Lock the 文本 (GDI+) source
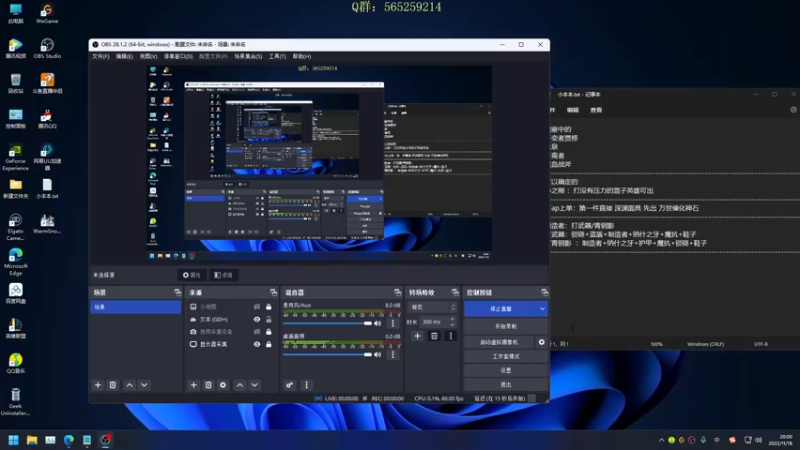Image resolution: width=800 pixels, height=450 pixels. pos(269,319)
